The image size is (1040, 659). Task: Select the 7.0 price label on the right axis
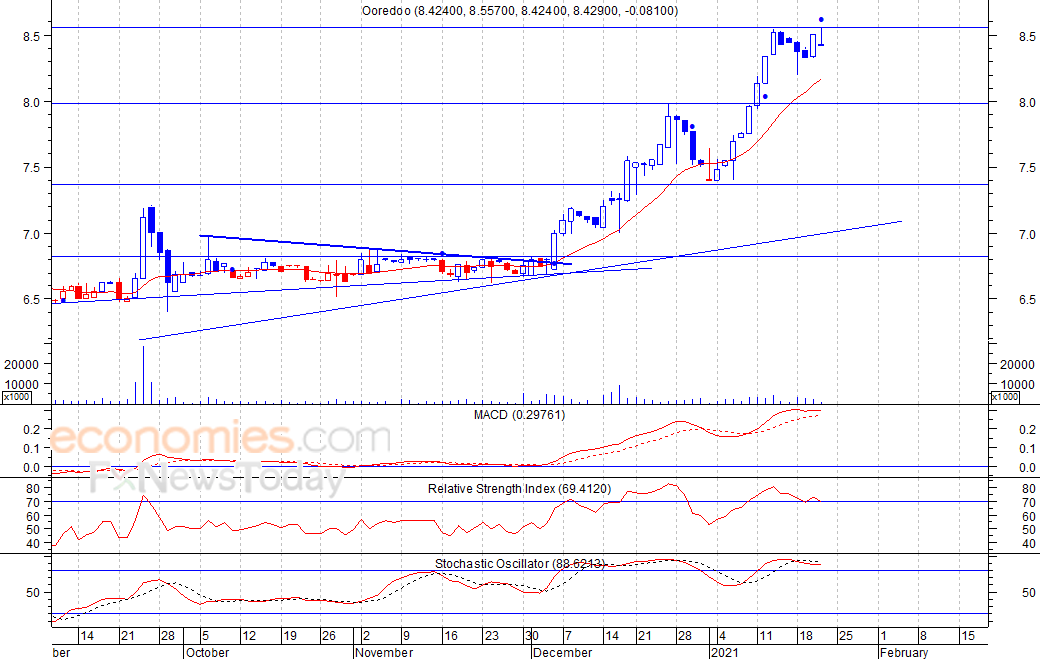(1027, 234)
